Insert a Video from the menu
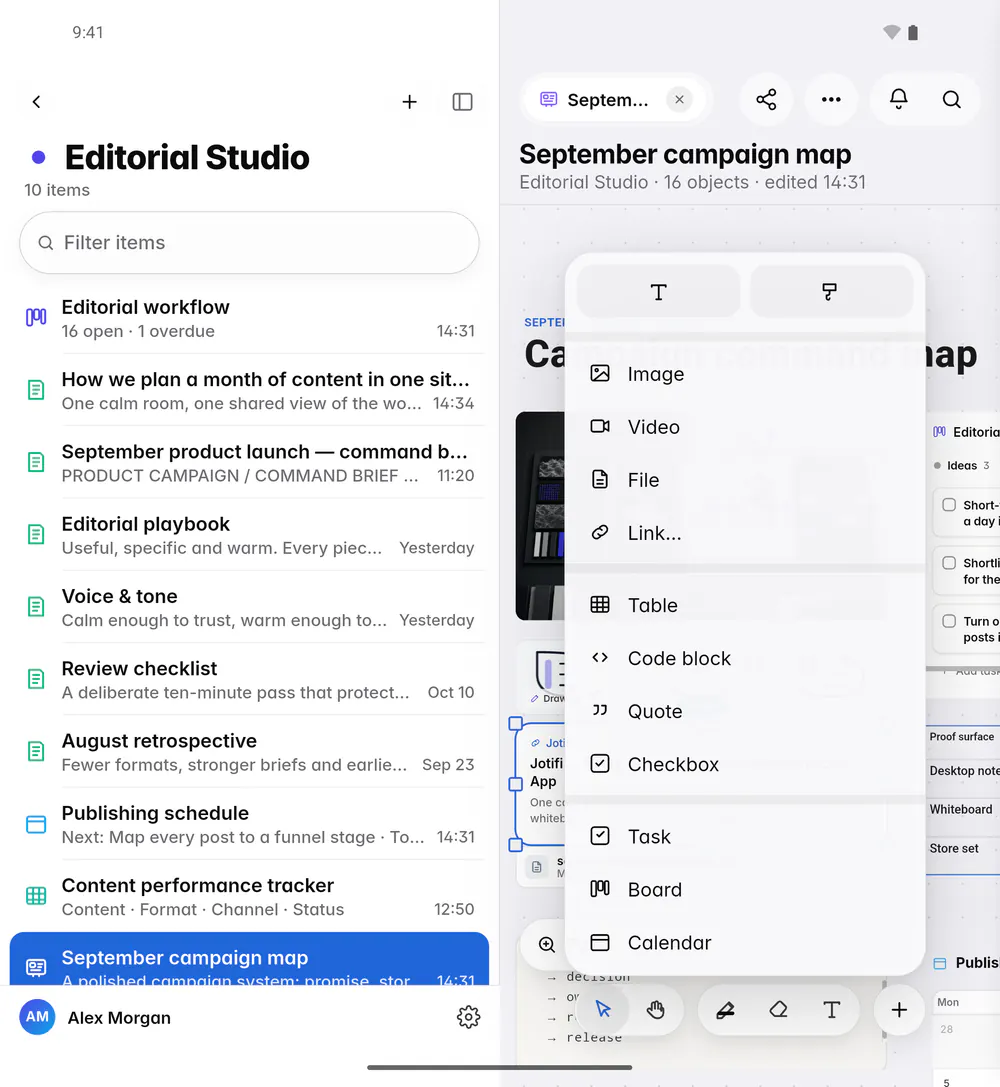This screenshot has height=1087, width=1000. point(745,427)
